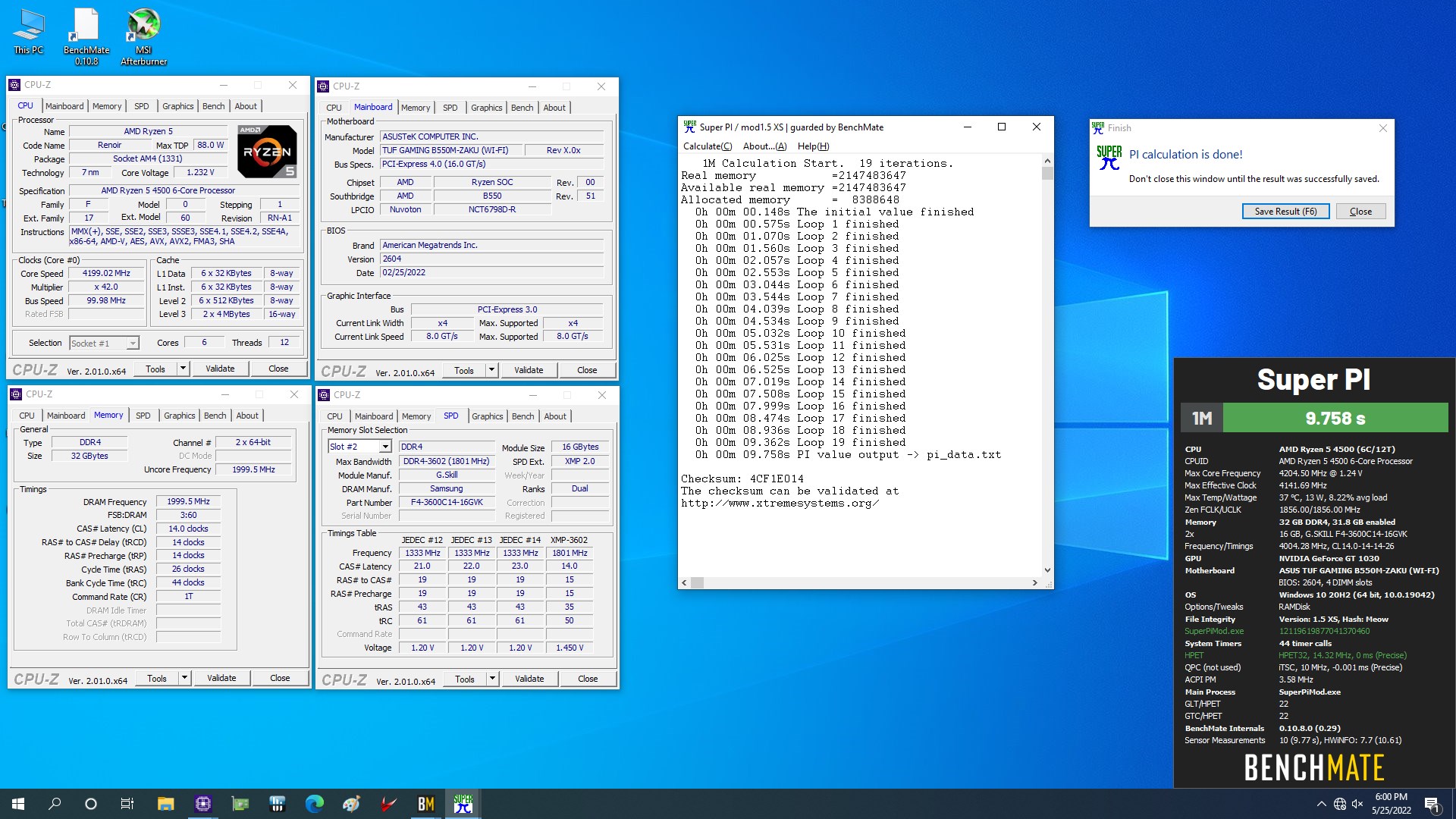The height and width of the screenshot is (819, 1456).
Task: Click Super PI vertical scrollbar down arrow
Action: pos(1047,570)
